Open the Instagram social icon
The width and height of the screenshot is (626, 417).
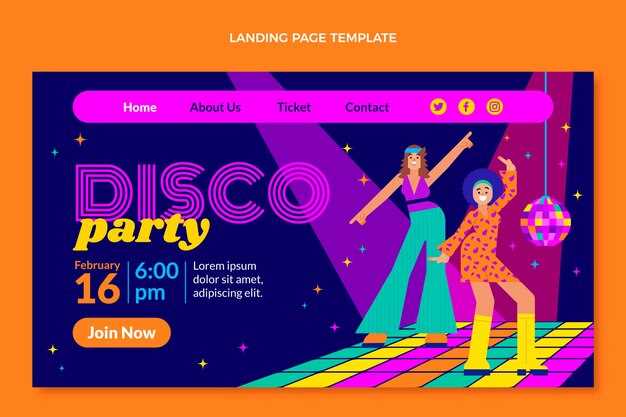tap(494, 107)
